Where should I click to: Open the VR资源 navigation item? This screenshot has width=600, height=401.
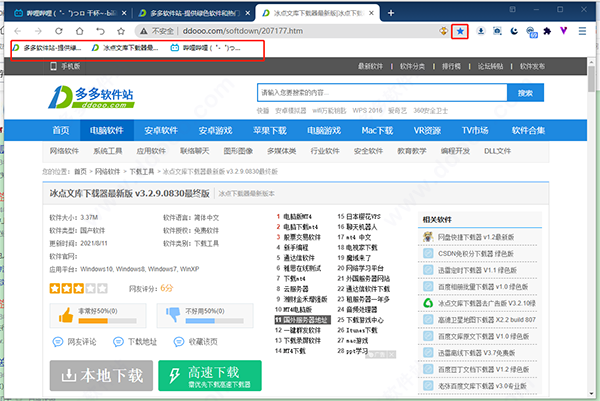point(427,130)
